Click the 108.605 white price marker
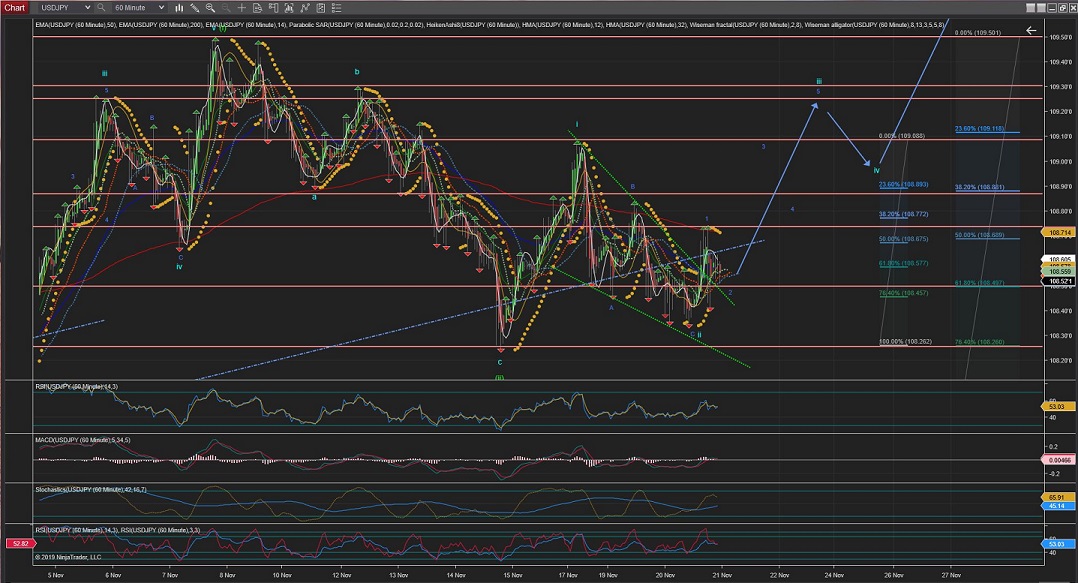Screen dimensions: 1078x583 coord(1060,259)
